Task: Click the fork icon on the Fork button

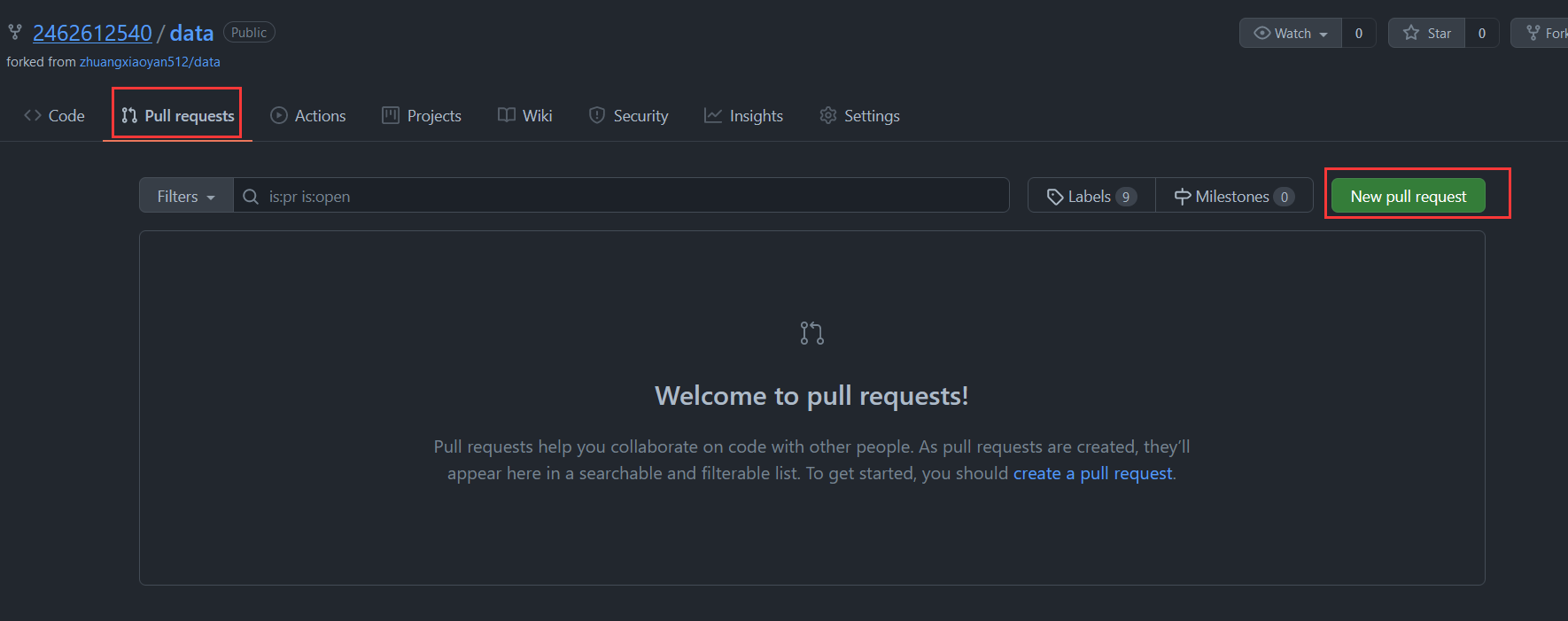Action: 1533,33
